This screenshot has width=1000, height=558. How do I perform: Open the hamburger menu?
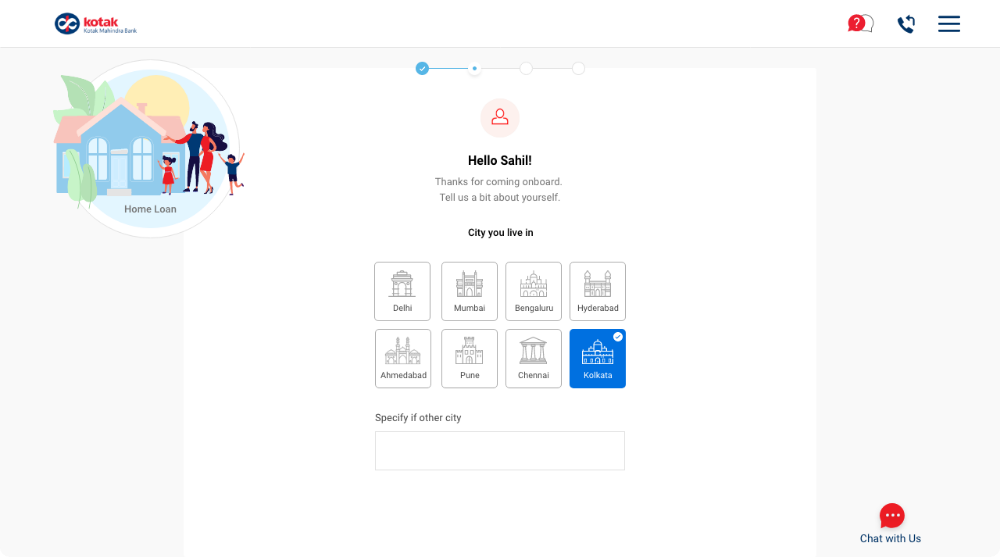click(949, 24)
